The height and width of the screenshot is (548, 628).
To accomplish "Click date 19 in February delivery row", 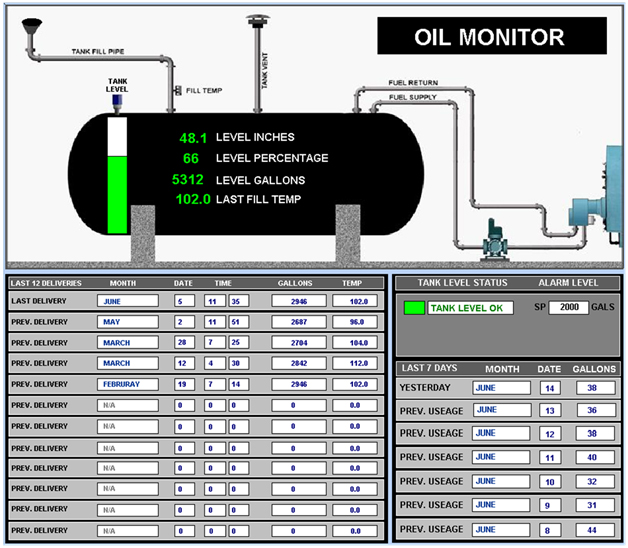I will pyautogui.click(x=184, y=384).
